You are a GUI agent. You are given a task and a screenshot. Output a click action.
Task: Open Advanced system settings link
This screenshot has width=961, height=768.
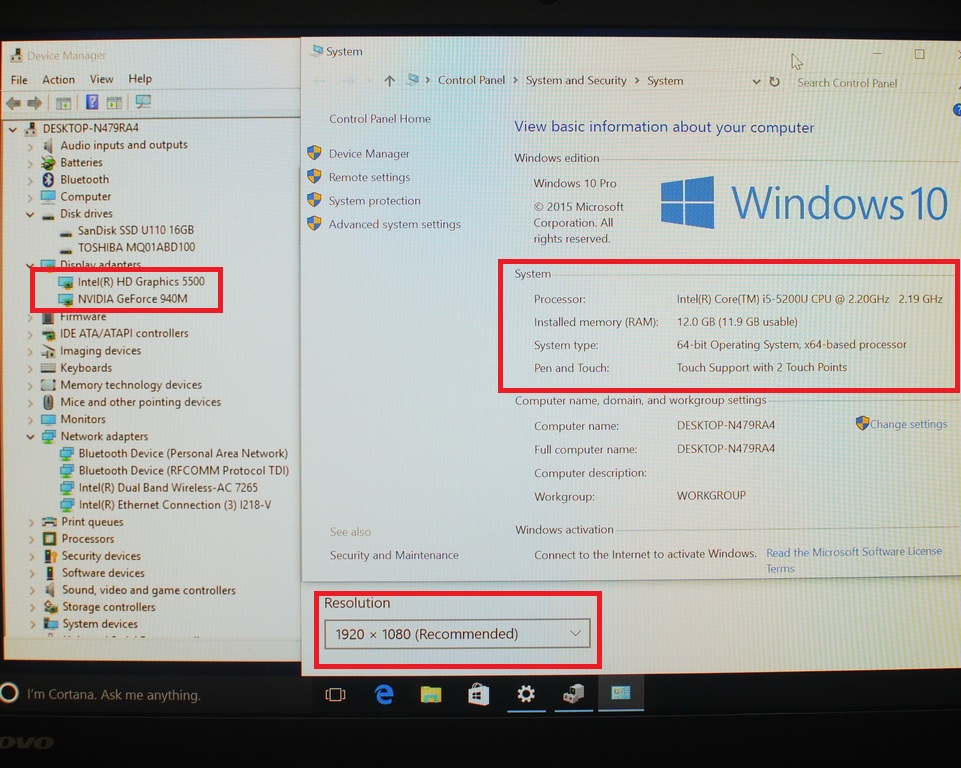coord(394,224)
